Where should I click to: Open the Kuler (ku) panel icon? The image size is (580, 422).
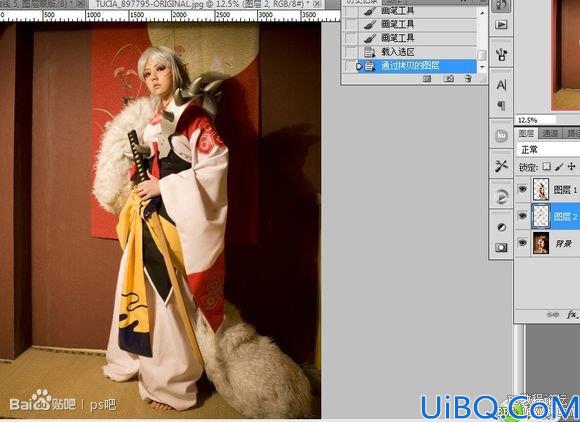tap(501, 135)
